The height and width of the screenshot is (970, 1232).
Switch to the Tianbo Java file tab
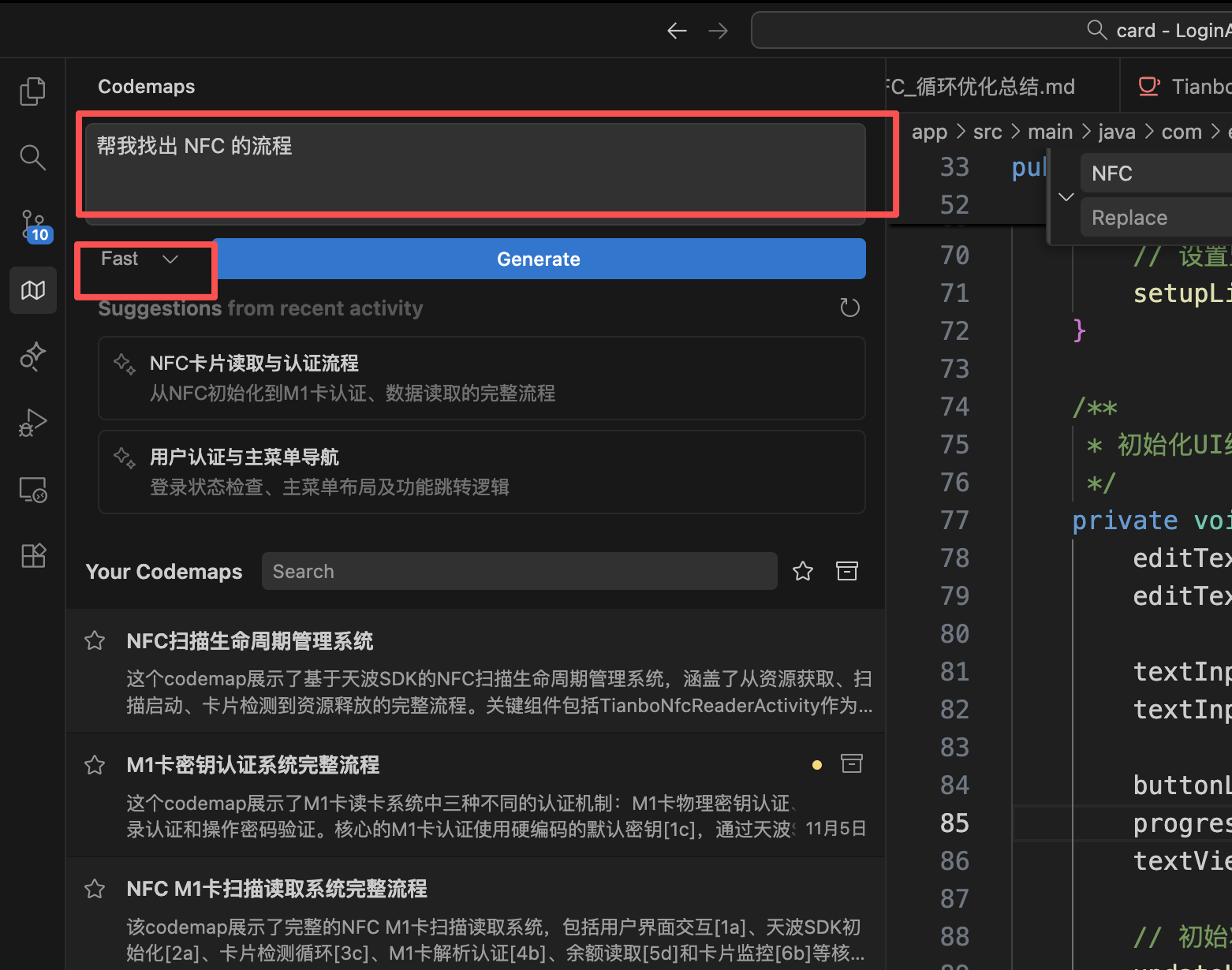tap(1183, 86)
